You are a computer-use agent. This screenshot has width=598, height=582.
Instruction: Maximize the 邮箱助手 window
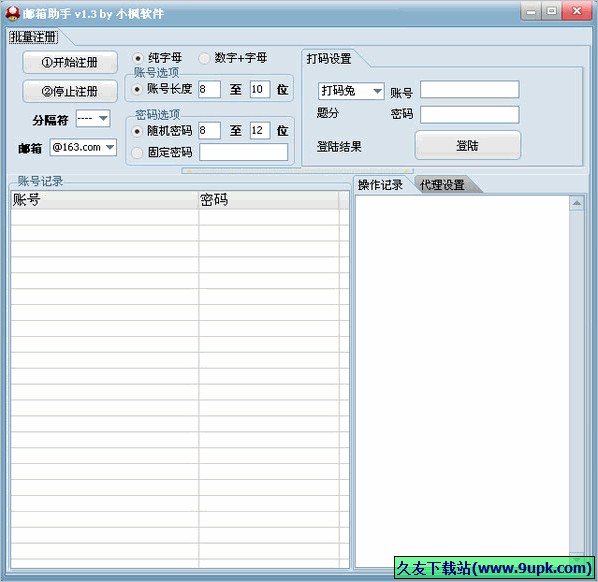[551, 11]
